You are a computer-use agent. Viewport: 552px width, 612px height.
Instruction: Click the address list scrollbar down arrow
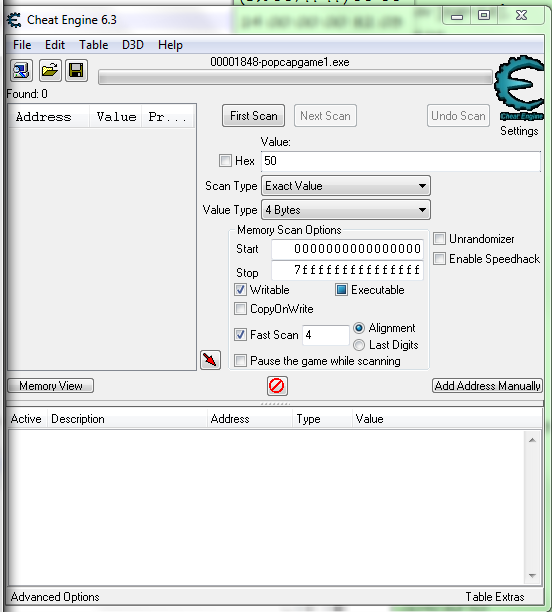(532, 576)
